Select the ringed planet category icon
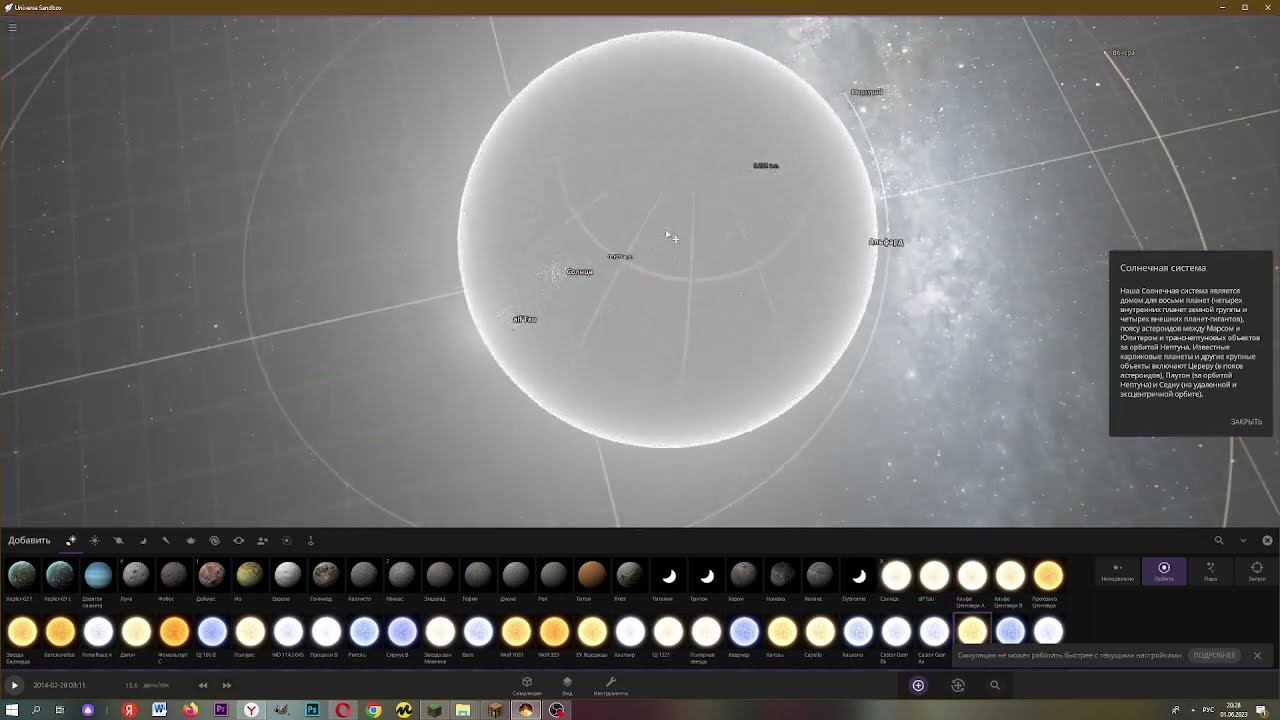The width and height of the screenshot is (1280, 720). pyautogui.click(x=118, y=540)
